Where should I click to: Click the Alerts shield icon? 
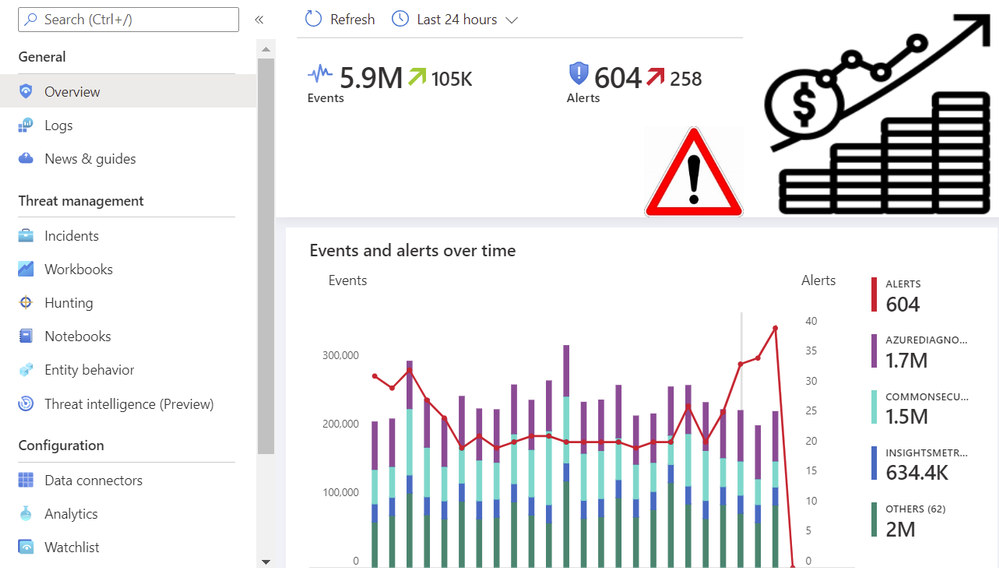pos(579,74)
